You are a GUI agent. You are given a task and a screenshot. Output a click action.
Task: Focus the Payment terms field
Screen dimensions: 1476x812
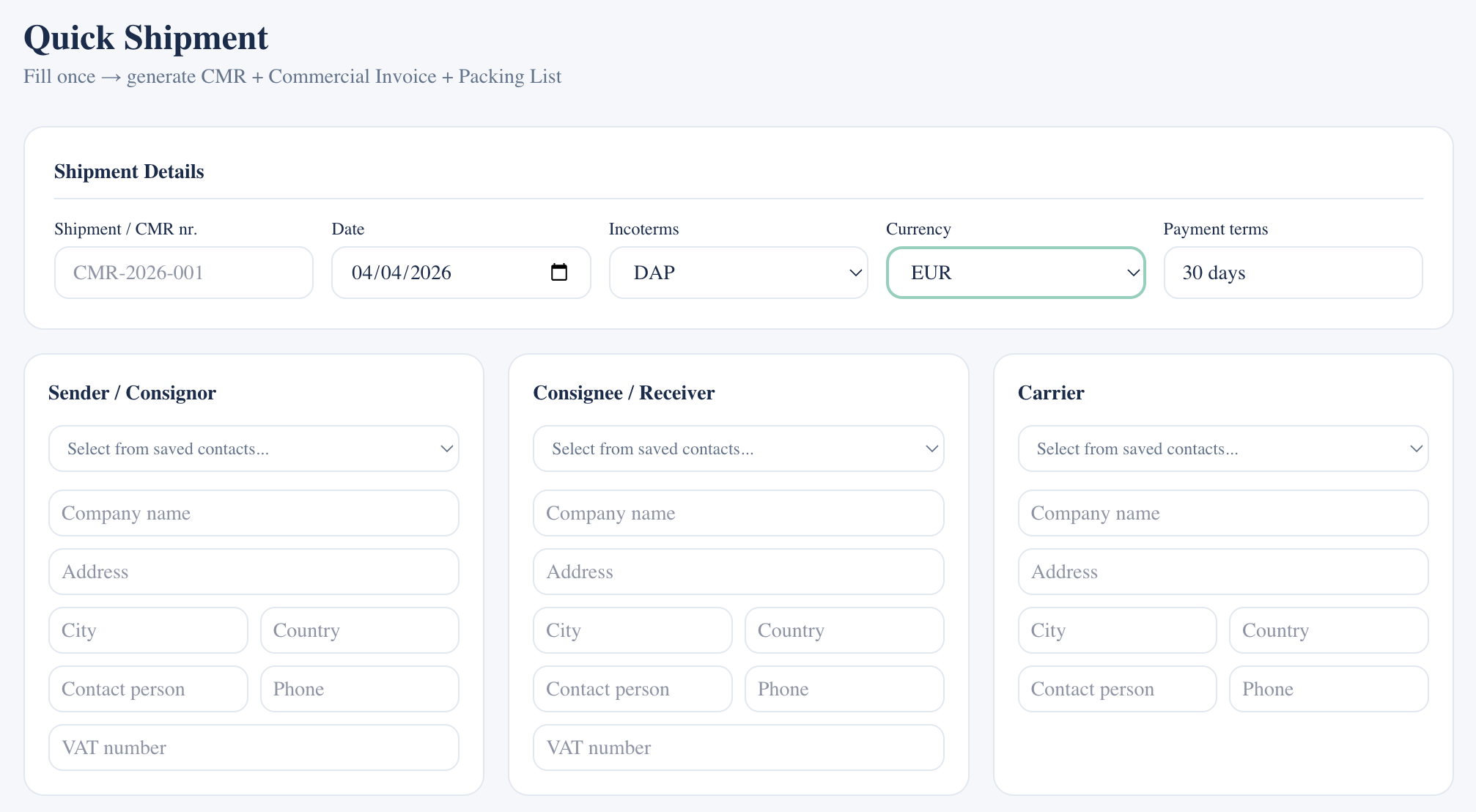(x=1293, y=273)
